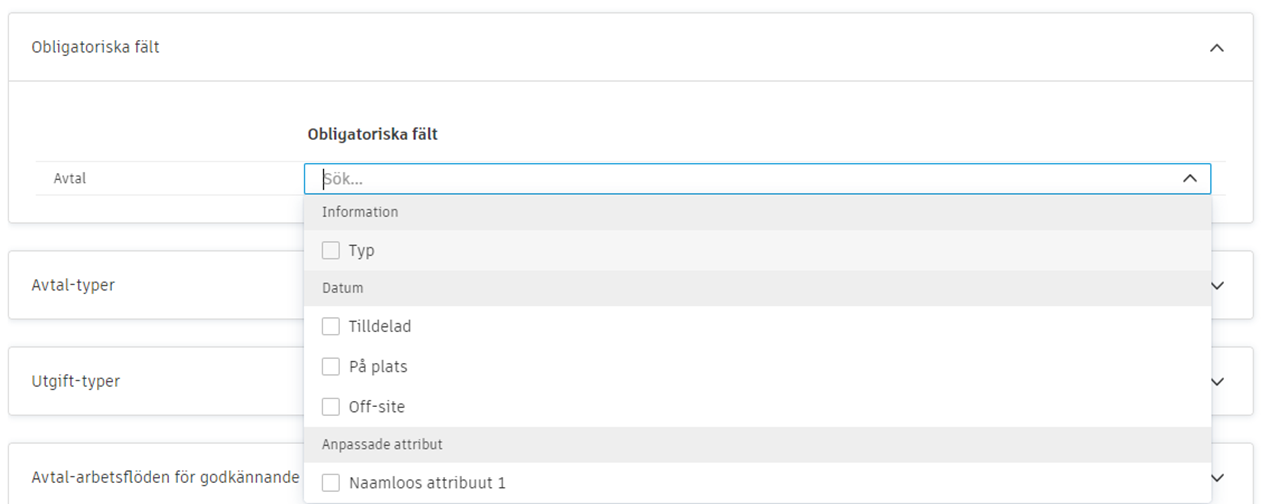The image size is (1274, 504).
Task: Click the Information group header in list
Action: [360, 212]
